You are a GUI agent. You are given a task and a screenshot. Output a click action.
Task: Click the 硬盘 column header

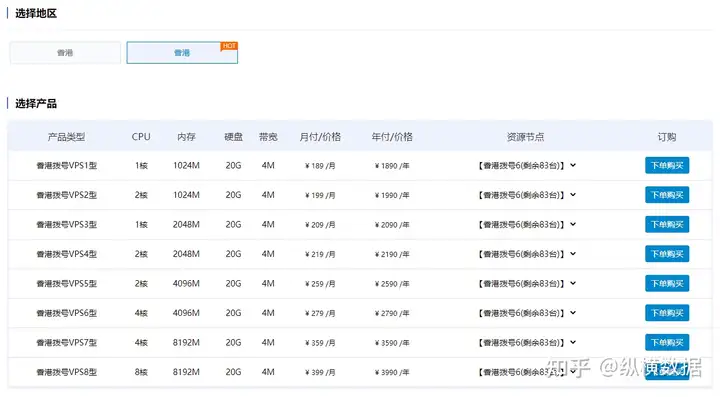(233, 137)
